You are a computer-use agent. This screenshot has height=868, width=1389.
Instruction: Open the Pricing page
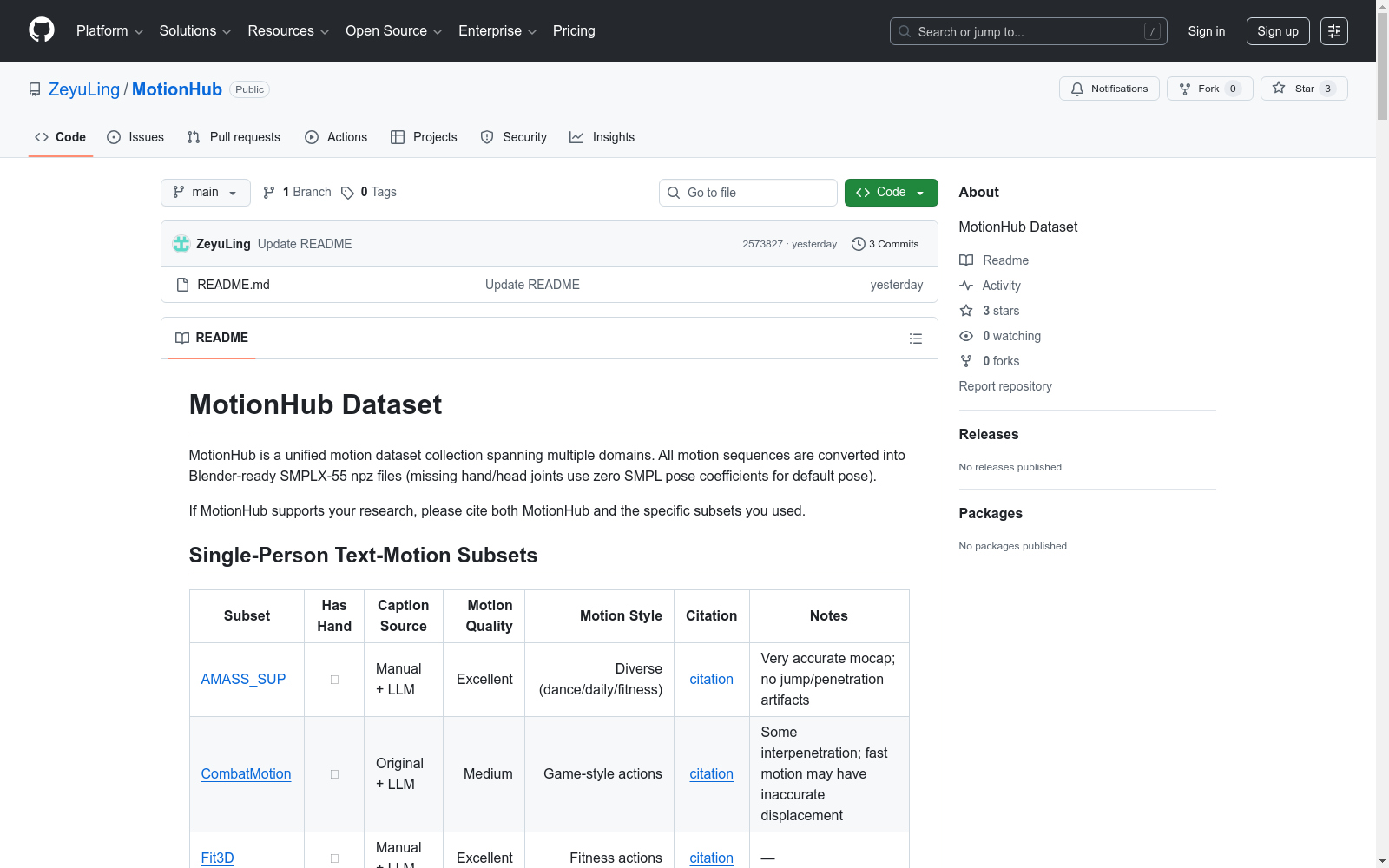(x=574, y=31)
